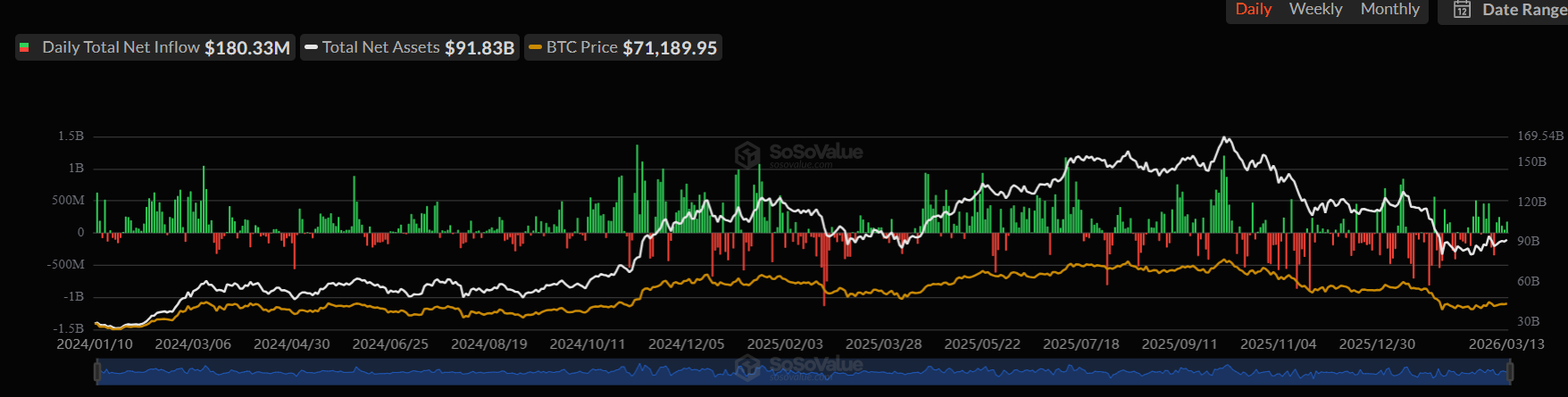Click the 2025/02/03 x-axis date label
Viewport: 1568px width, 397px height.
point(785,344)
